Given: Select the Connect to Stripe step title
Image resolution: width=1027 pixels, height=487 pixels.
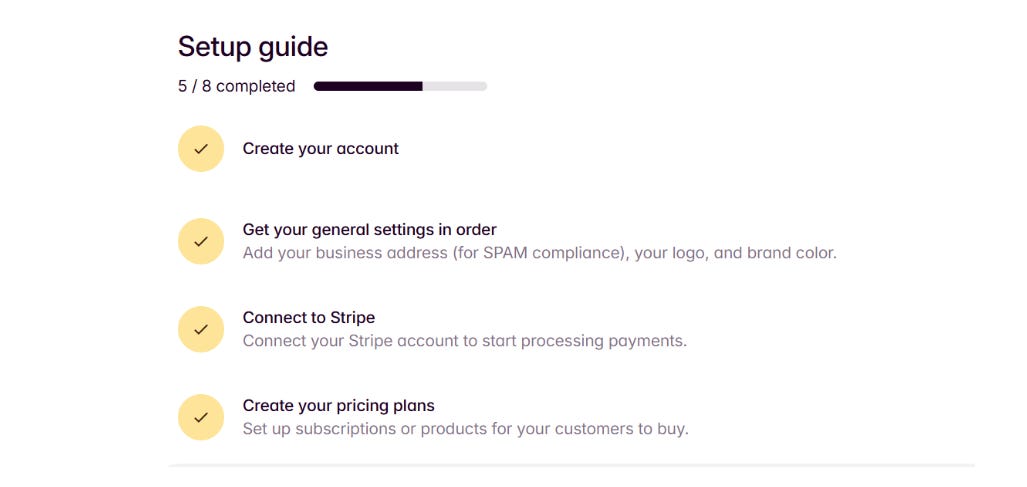Looking at the screenshot, I should [x=308, y=317].
